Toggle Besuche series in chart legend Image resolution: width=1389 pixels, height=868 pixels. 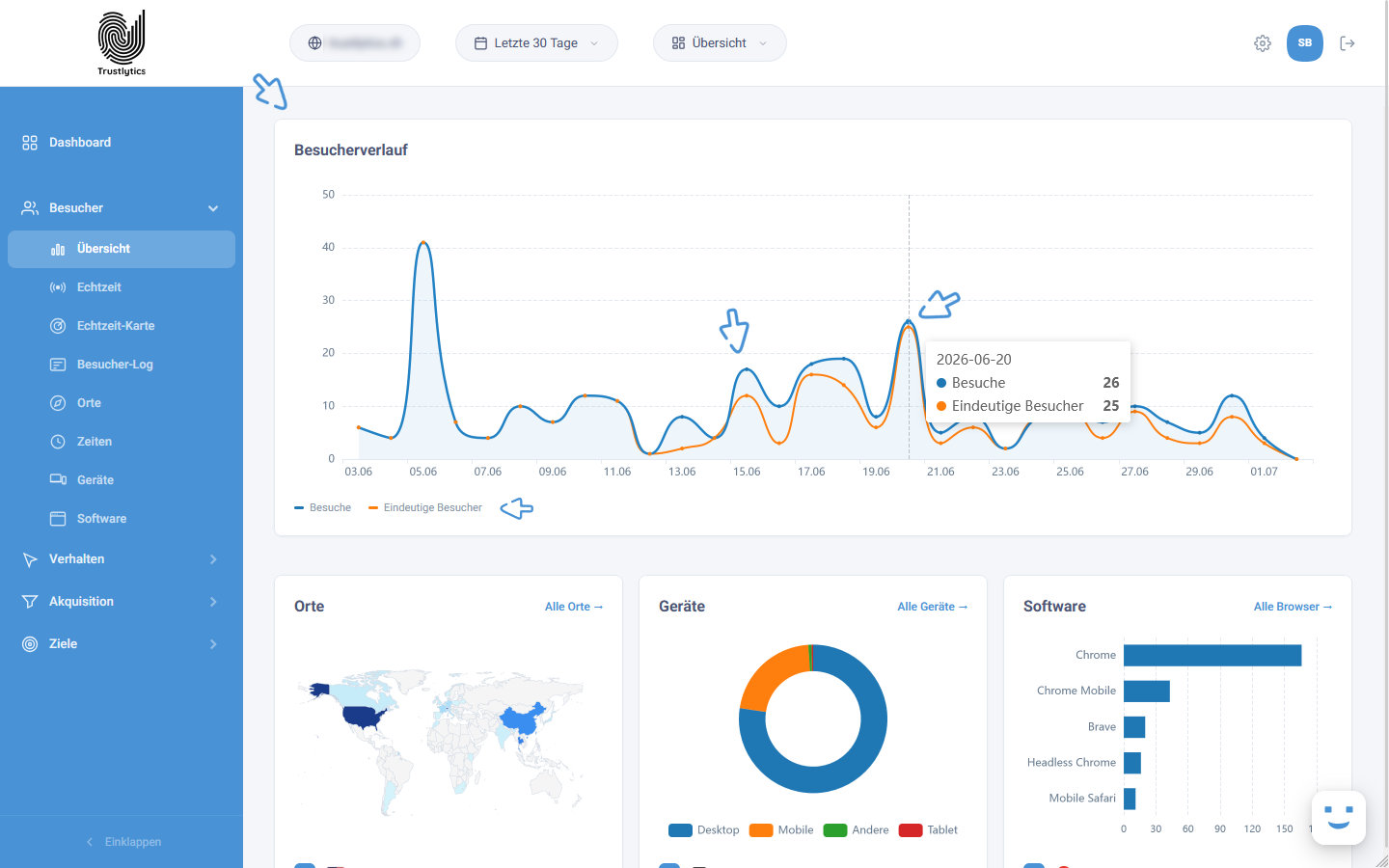click(323, 507)
